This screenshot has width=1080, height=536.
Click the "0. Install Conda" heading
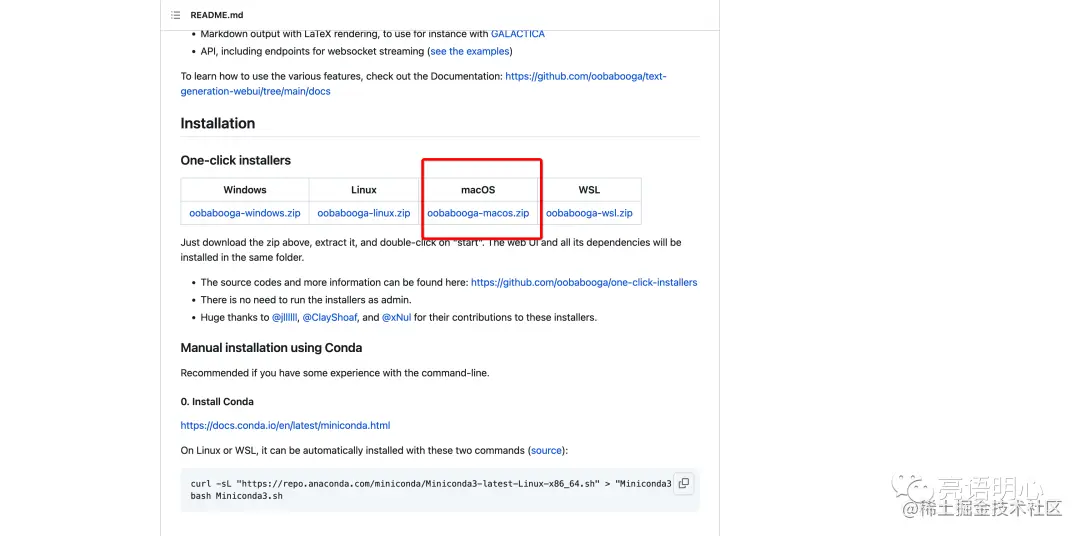pos(217,402)
